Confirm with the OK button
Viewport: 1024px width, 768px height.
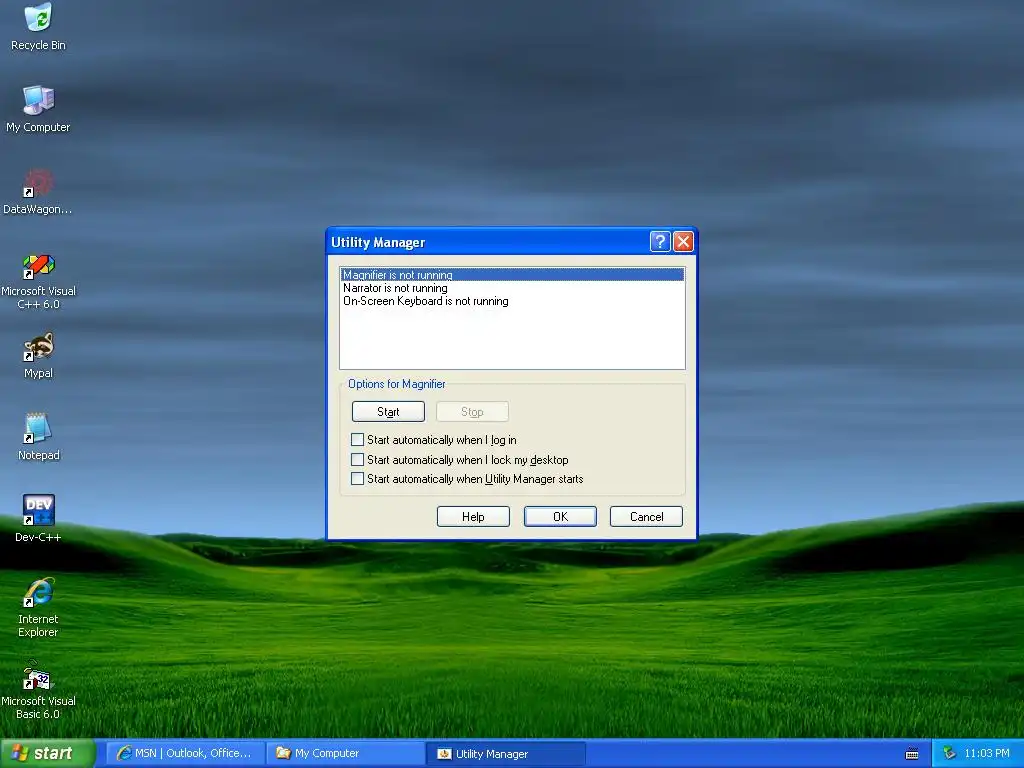560,517
